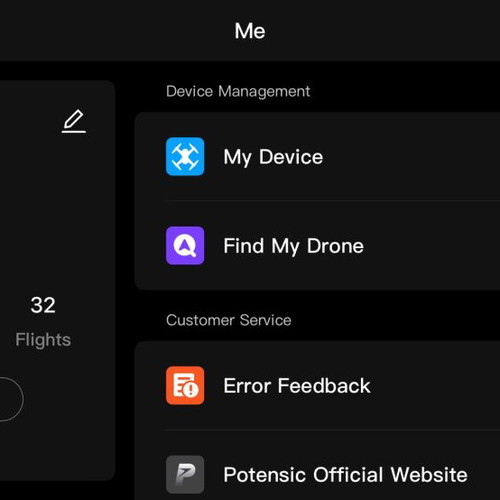Click the Customer Service section header
This screenshot has width=500, height=500.
tap(229, 320)
